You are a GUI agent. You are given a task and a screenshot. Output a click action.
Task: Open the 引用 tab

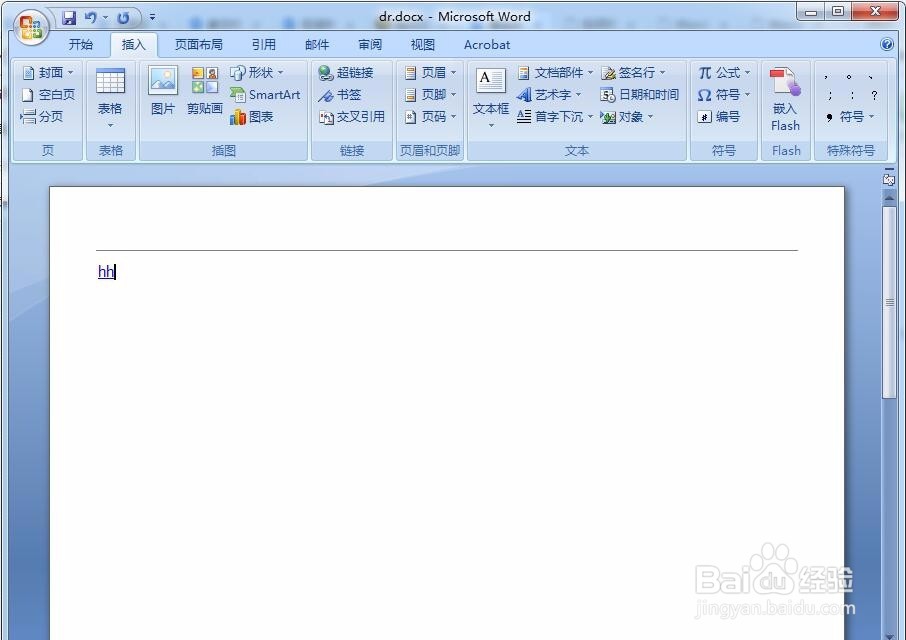click(263, 44)
